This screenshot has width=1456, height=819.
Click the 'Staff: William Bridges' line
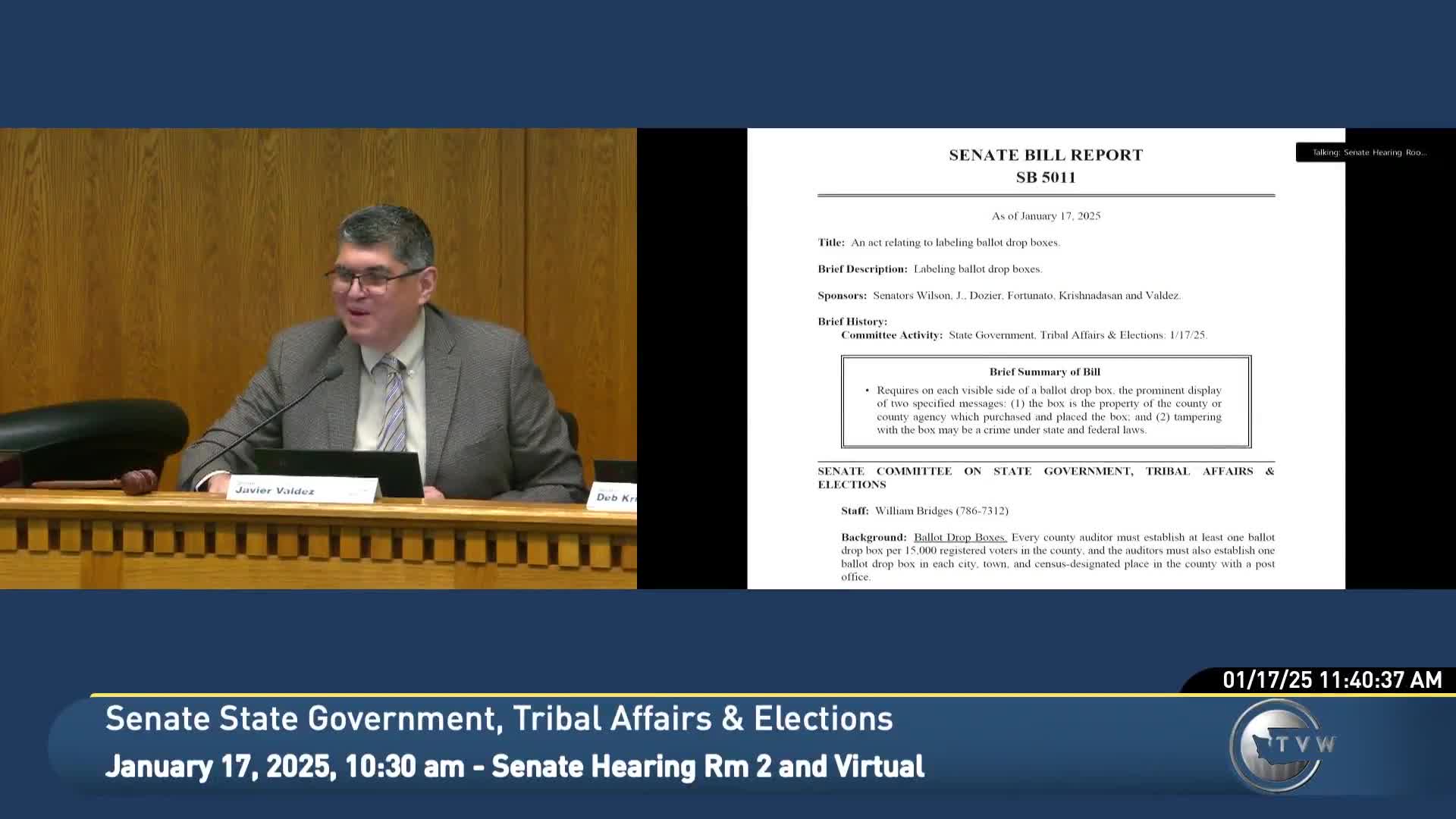[925, 511]
